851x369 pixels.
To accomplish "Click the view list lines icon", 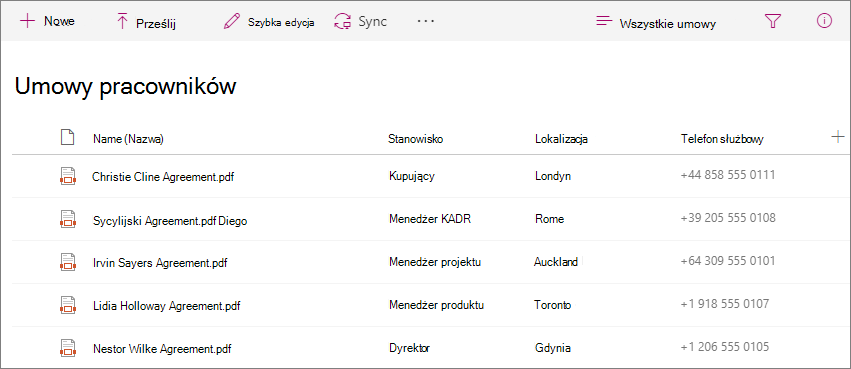I will click(604, 21).
